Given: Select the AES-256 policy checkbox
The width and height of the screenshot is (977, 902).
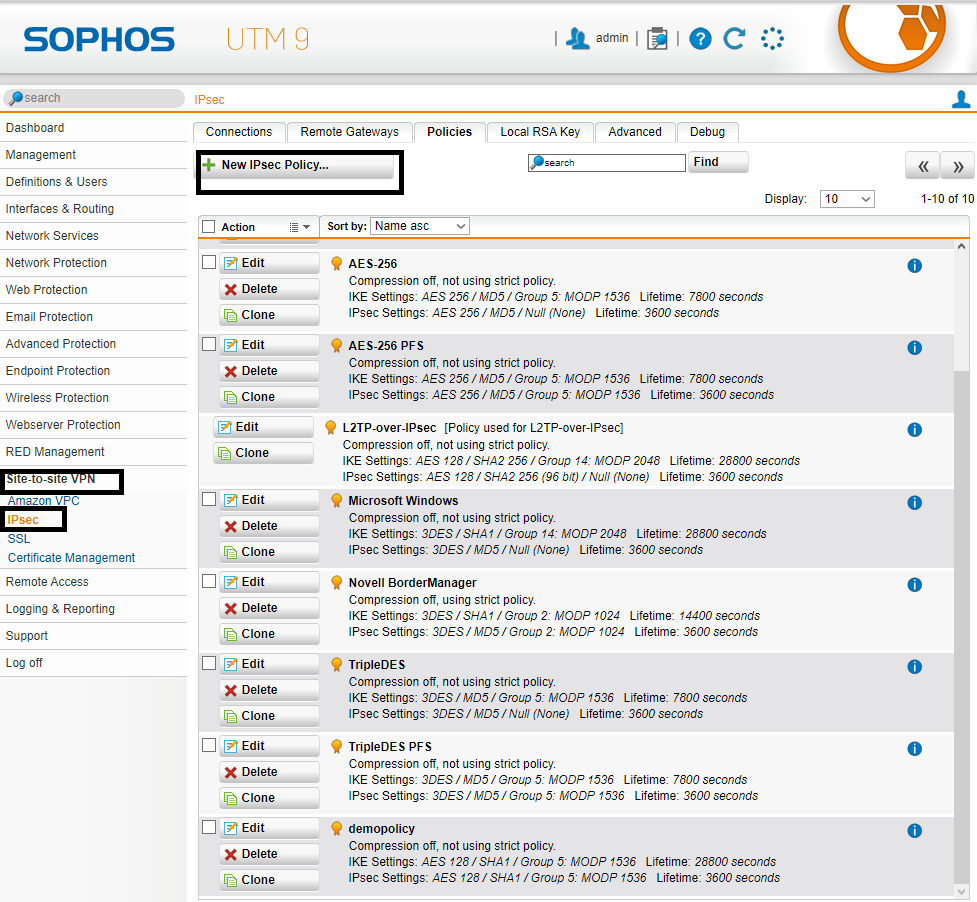Looking at the screenshot, I should tap(209, 262).
